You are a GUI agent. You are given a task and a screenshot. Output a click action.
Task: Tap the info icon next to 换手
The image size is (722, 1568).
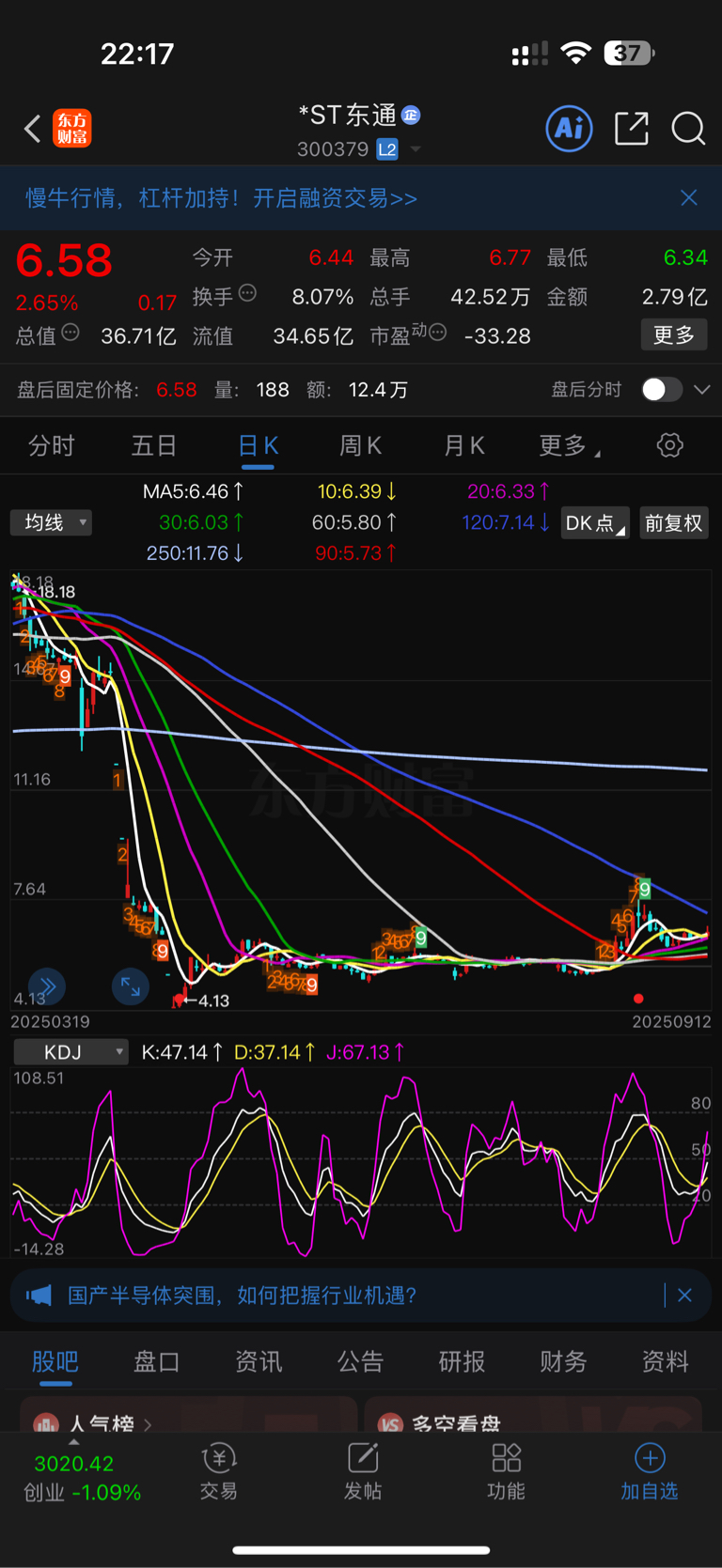coord(247,293)
